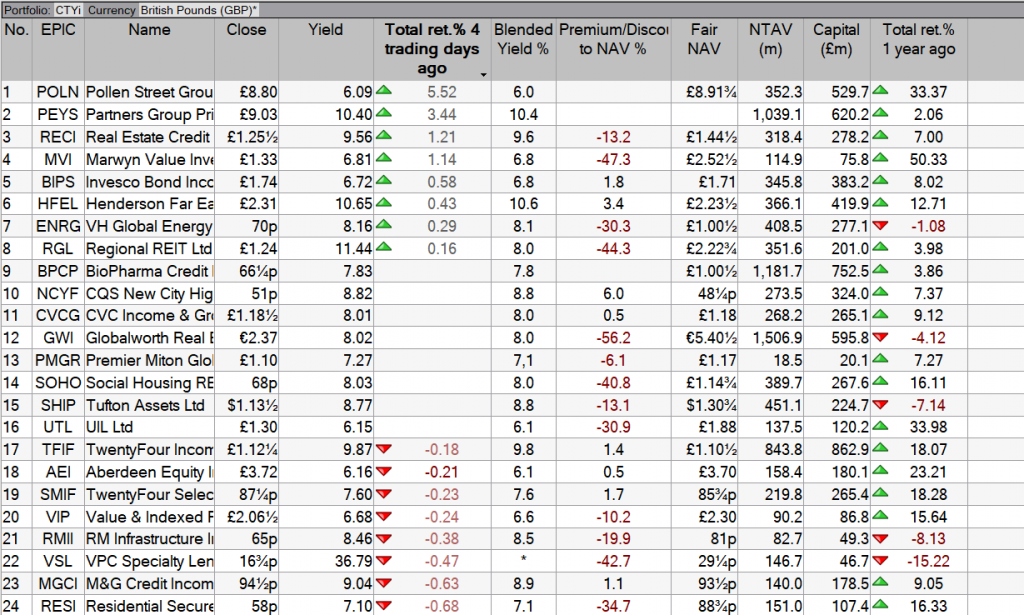Click the red down arrow in the SMIF yield cell
The height and width of the screenshot is (615, 1024).
(384, 494)
